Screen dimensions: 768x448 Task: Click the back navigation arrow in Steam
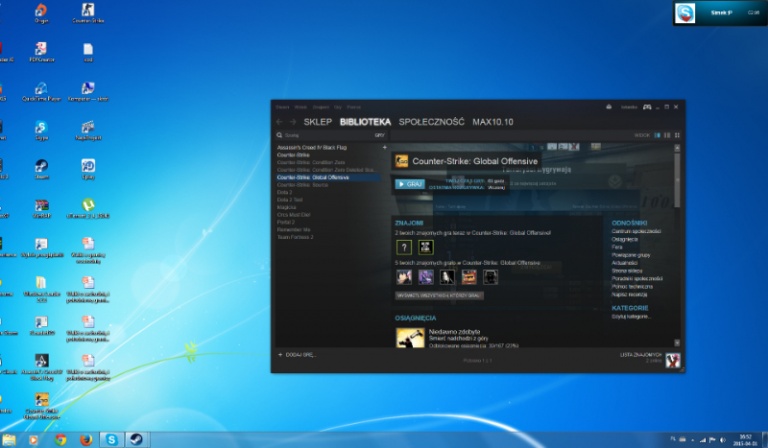[280, 122]
